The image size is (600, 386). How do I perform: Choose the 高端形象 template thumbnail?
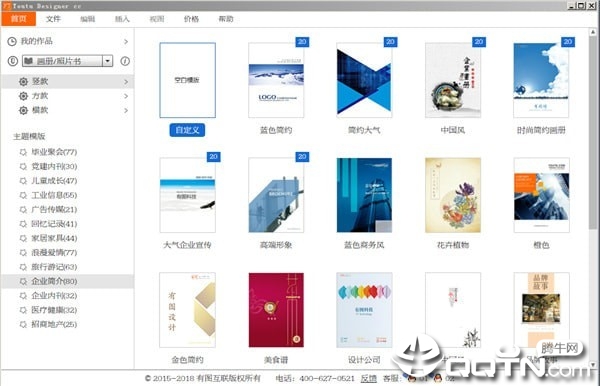276,195
